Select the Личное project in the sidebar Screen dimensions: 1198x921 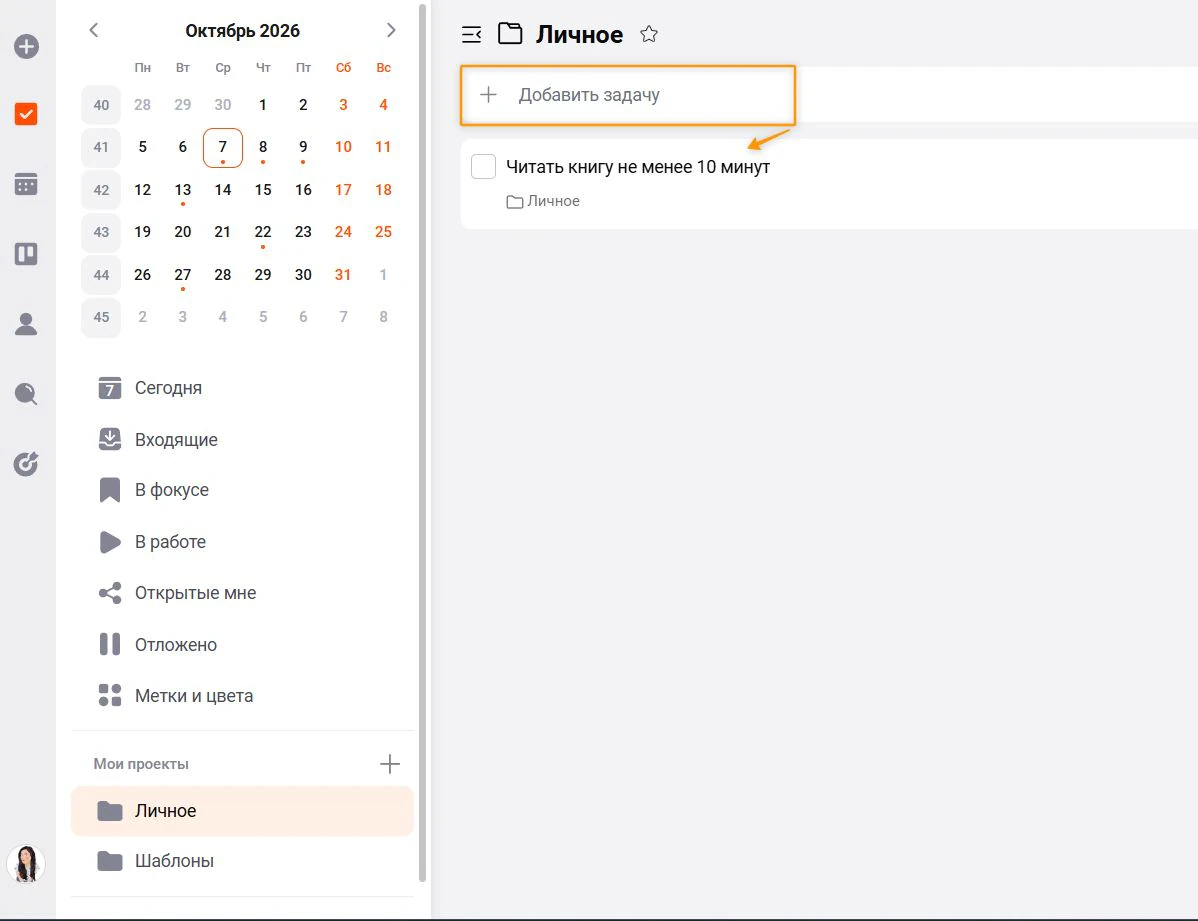click(x=242, y=811)
